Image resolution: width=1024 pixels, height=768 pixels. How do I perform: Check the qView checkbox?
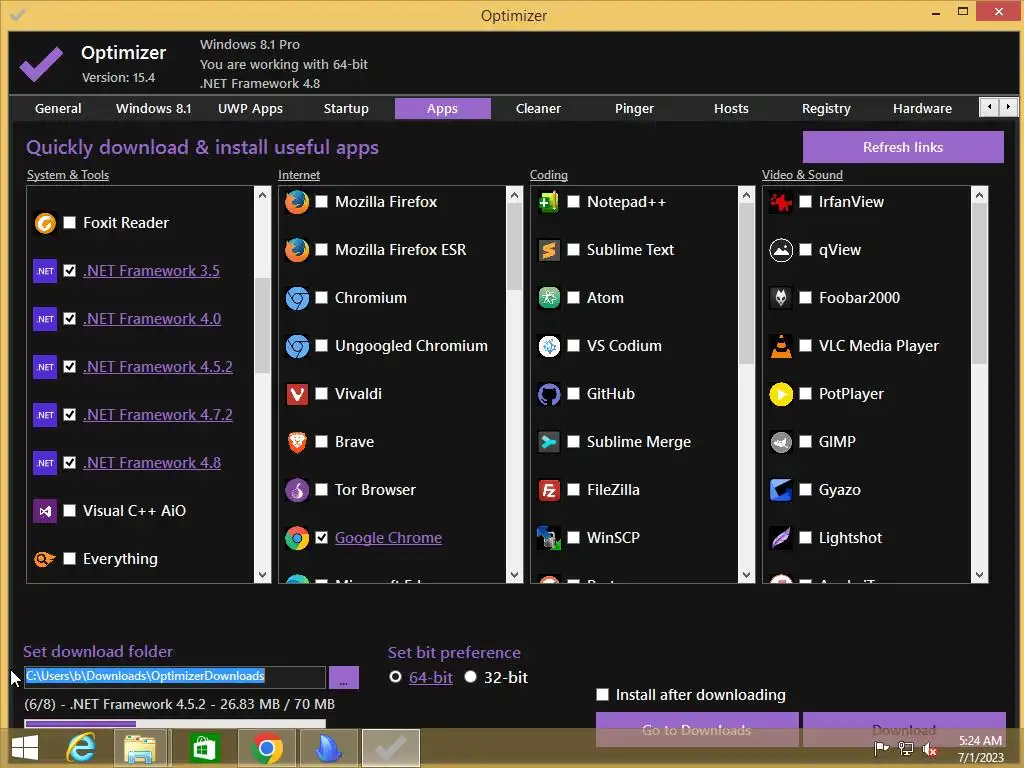(x=806, y=250)
